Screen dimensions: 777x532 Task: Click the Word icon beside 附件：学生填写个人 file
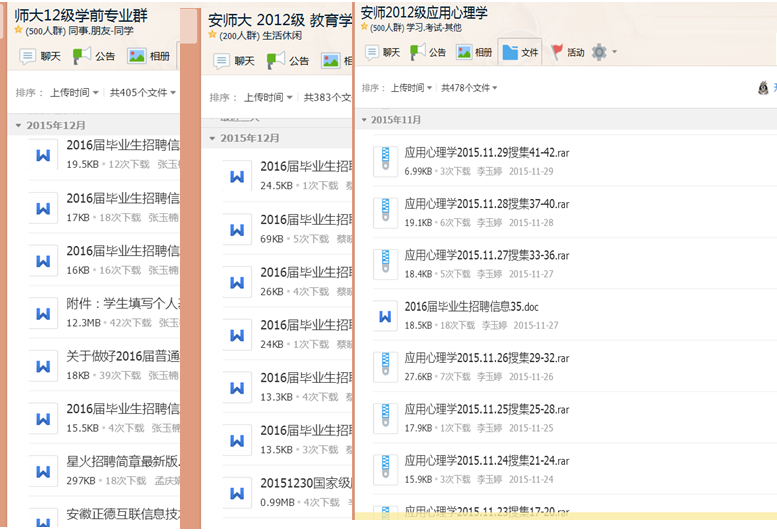click(x=43, y=313)
